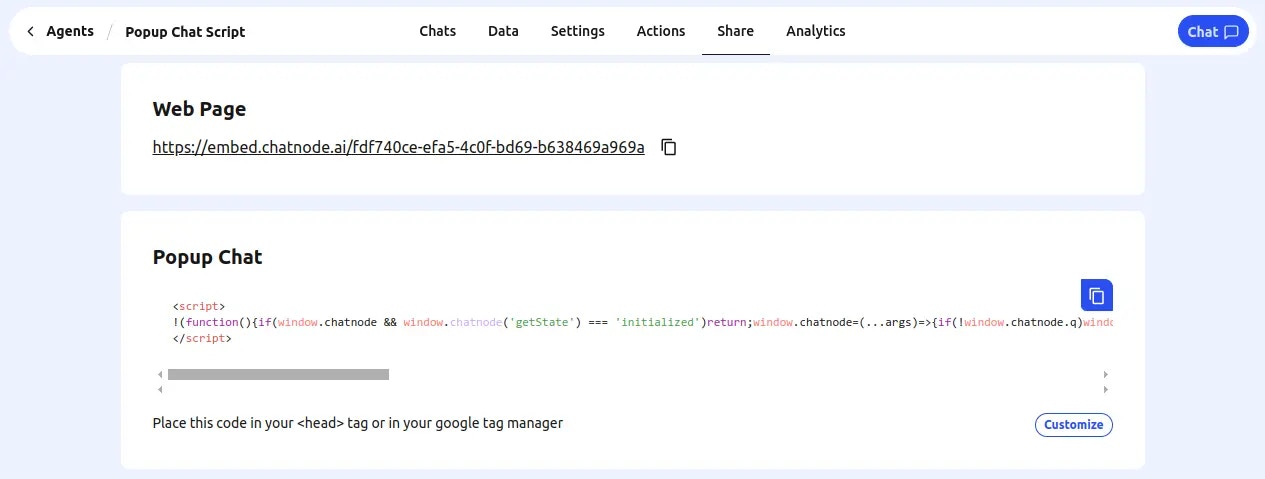Click the closing </script> tag line

click(202, 339)
